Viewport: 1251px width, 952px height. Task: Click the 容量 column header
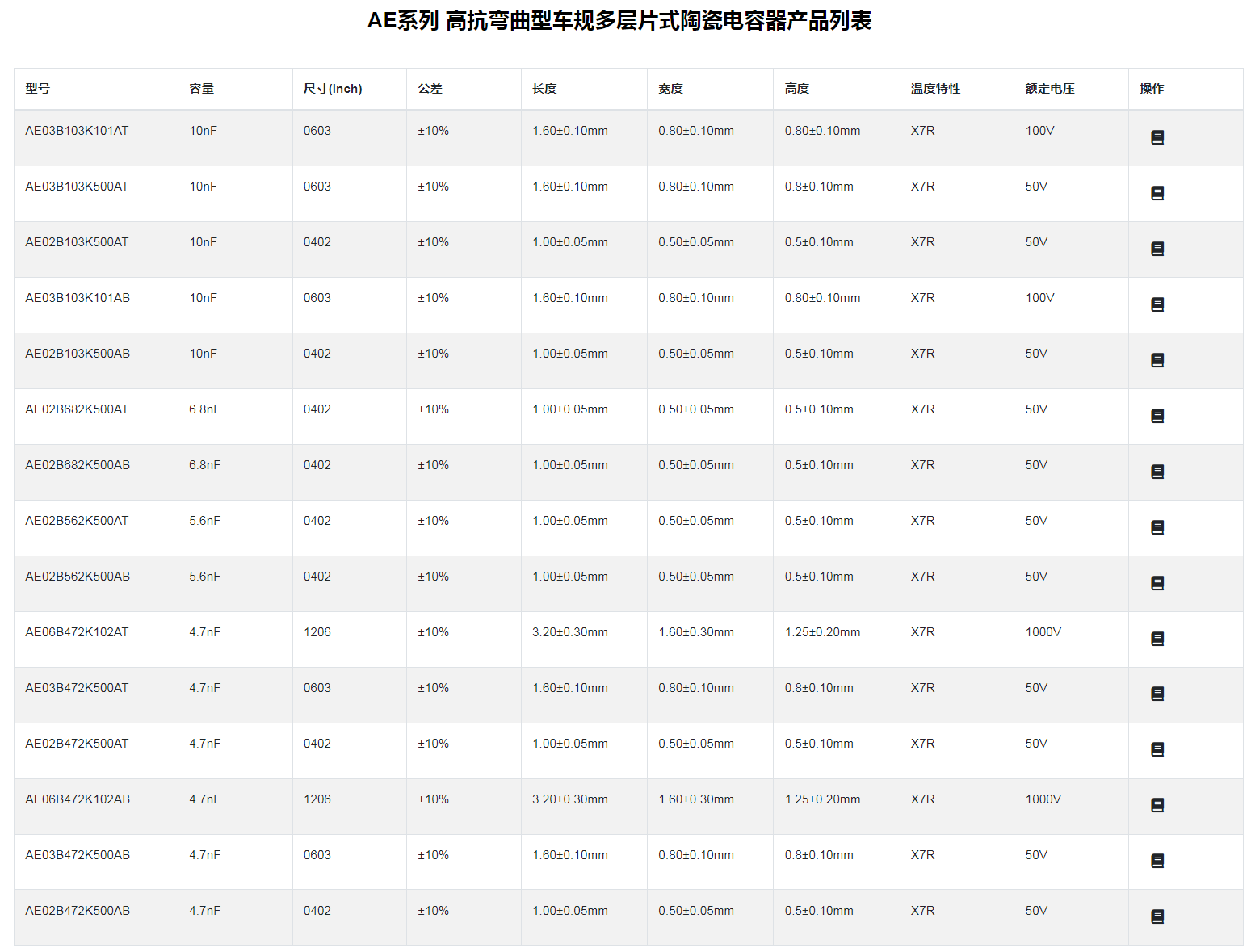[201, 89]
